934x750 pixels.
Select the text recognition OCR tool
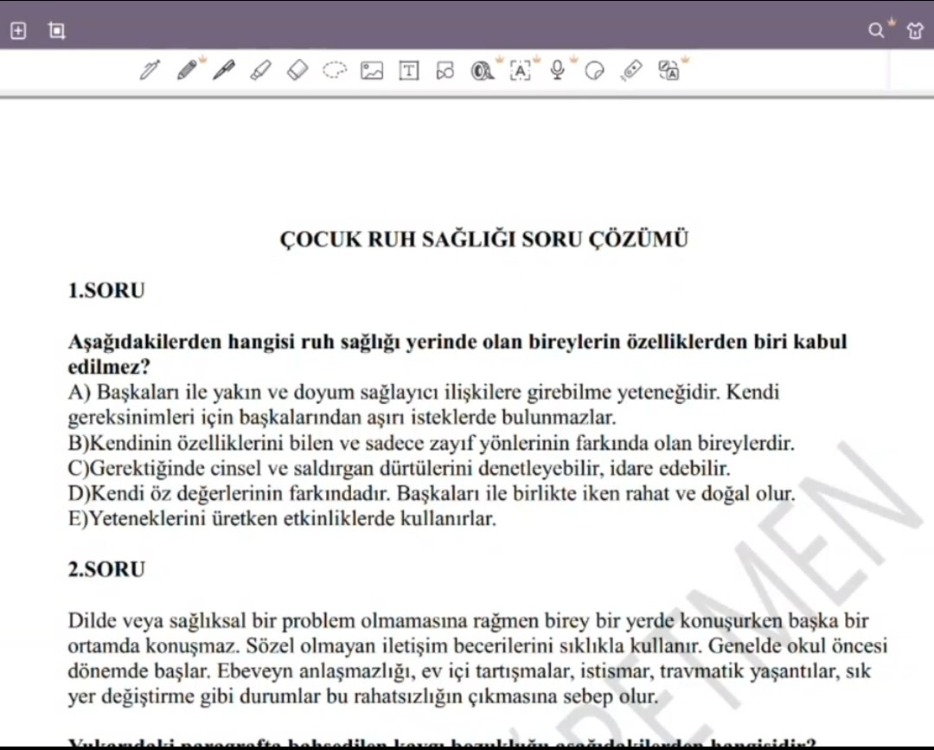(520, 71)
